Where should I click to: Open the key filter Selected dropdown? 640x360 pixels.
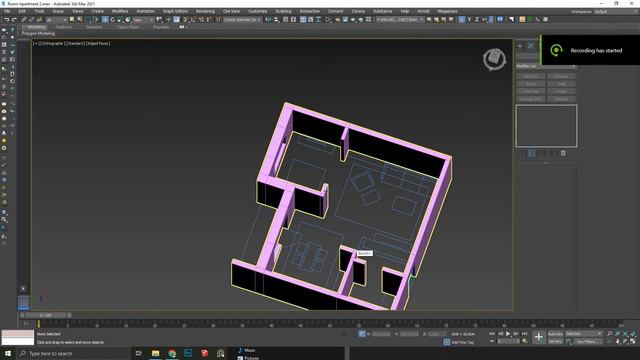(x=584, y=333)
